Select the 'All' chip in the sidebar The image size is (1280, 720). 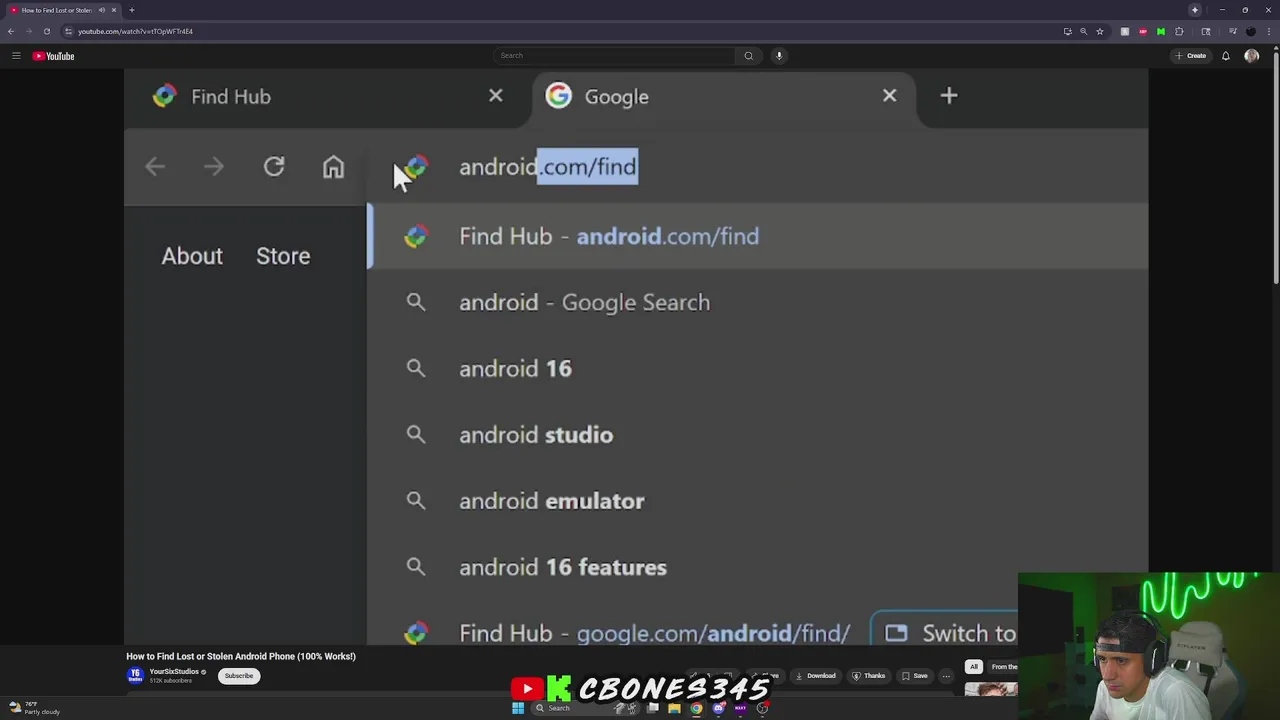973,667
